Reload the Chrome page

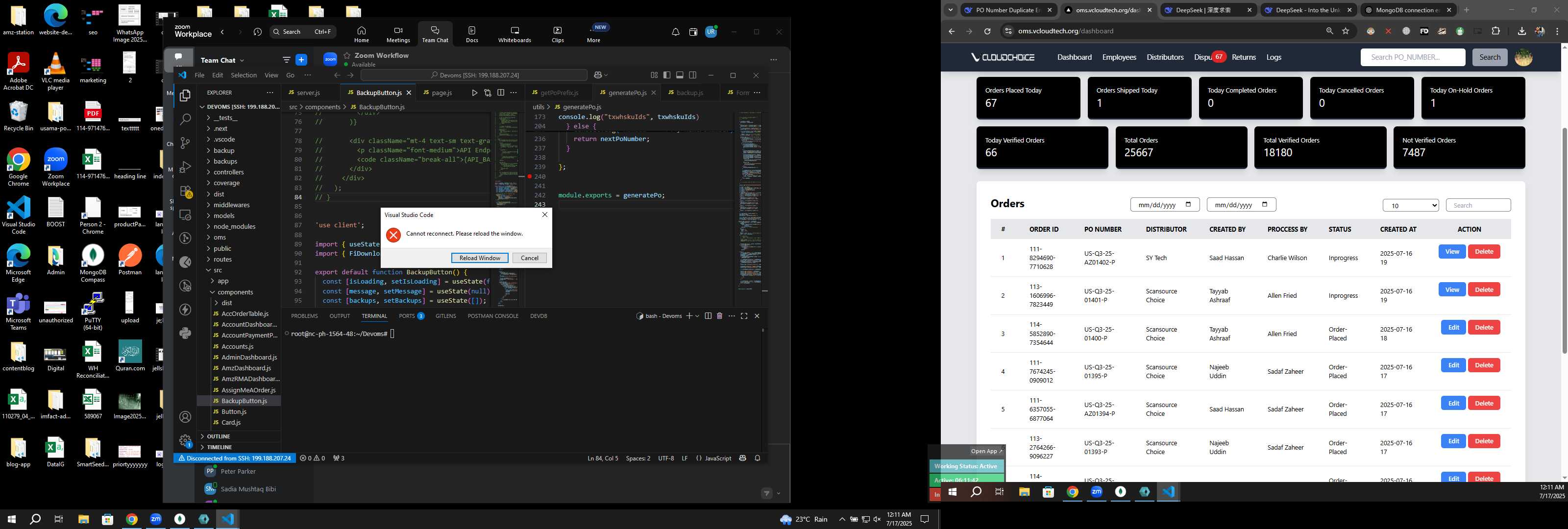(987, 31)
